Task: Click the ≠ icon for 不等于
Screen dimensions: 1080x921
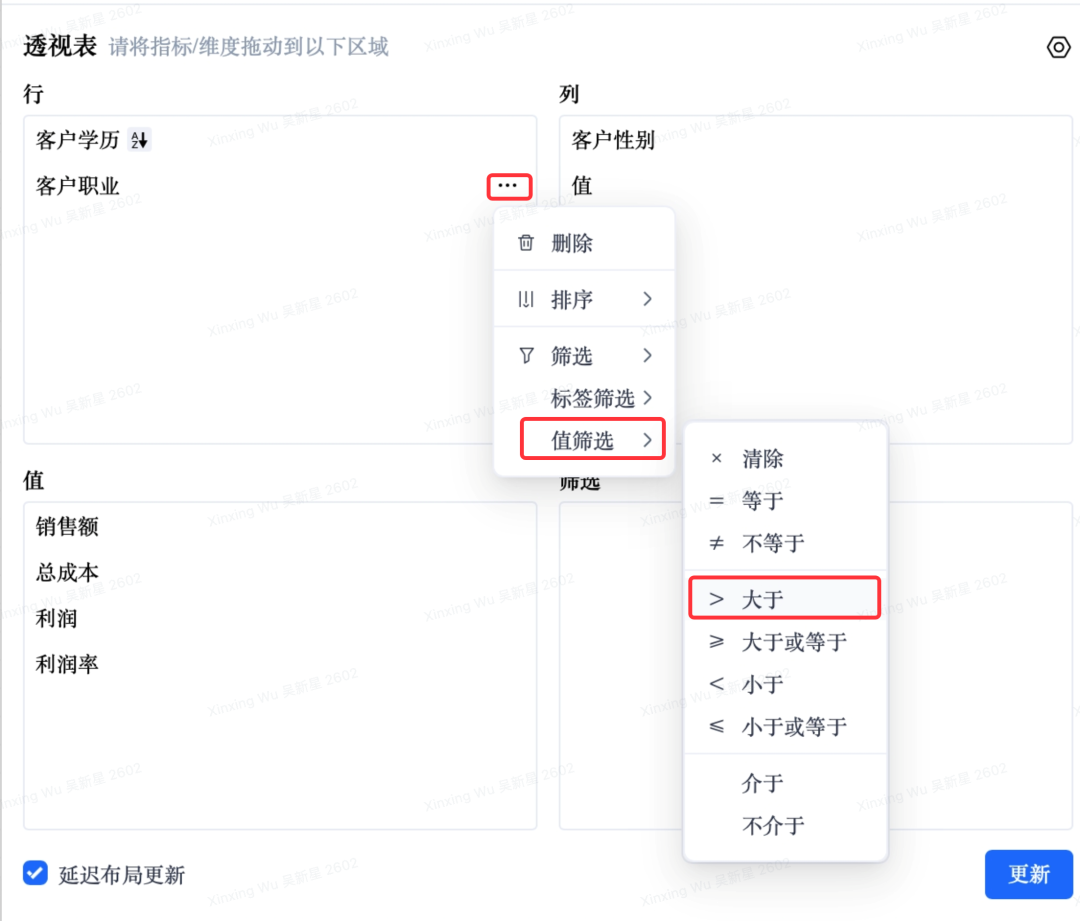Action: tap(716, 544)
